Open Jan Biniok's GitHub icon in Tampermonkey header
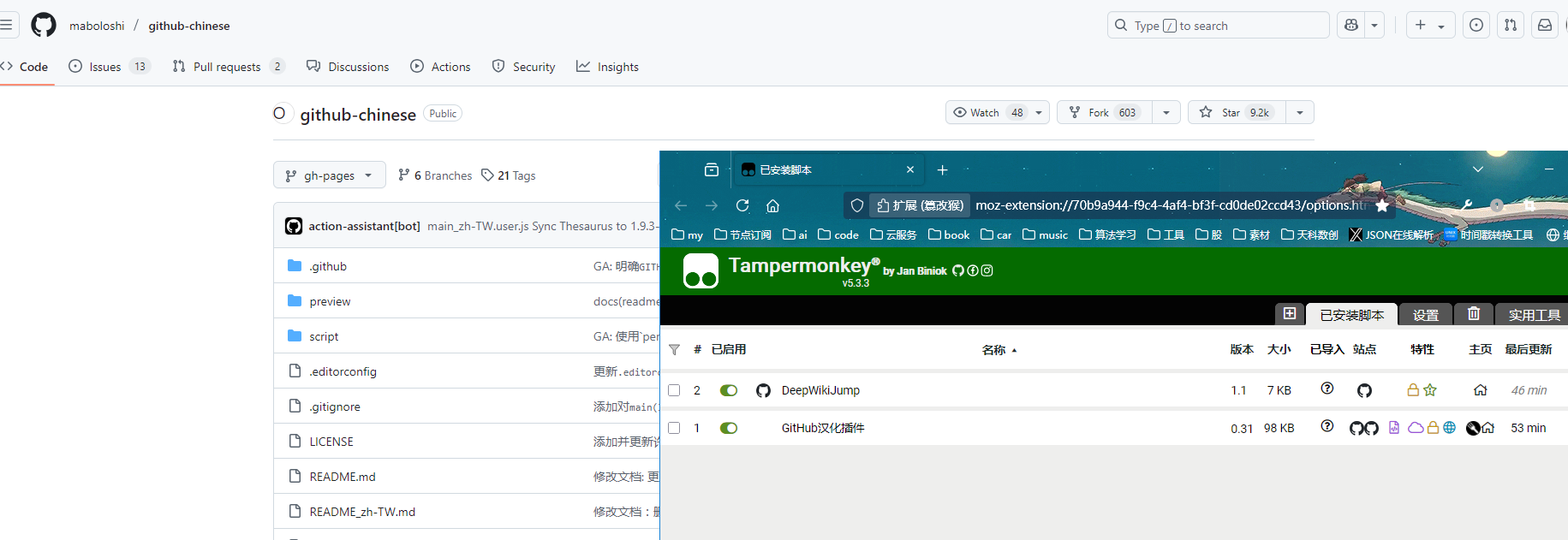This screenshot has width=1568, height=540. [x=958, y=270]
